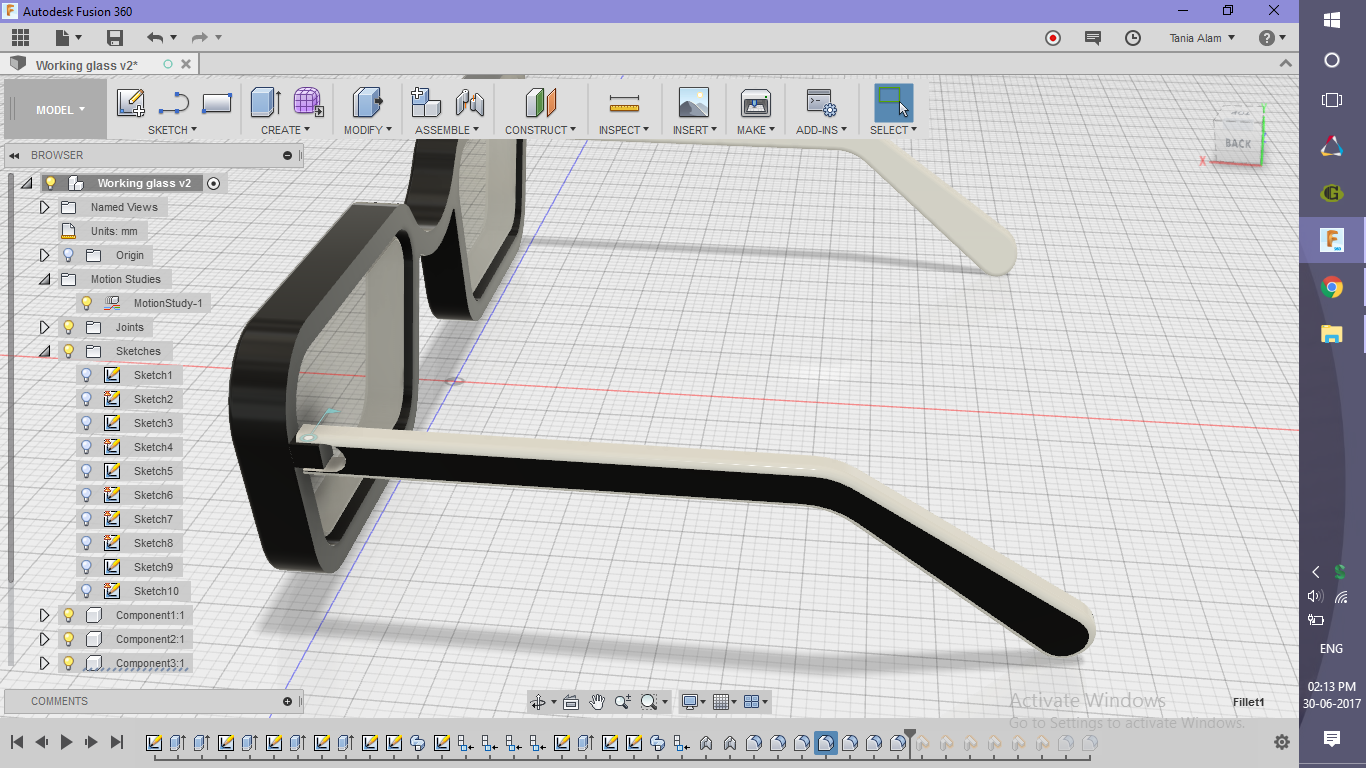Image resolution: width=1366 pixels, height=768 pixels.
Task: Toggle visibility bulb of Sketch1
Action: tap(87, 375)
